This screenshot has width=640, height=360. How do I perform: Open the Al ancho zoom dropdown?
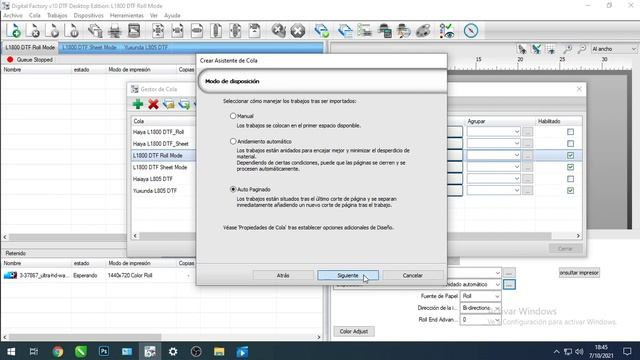coord(613,49)
